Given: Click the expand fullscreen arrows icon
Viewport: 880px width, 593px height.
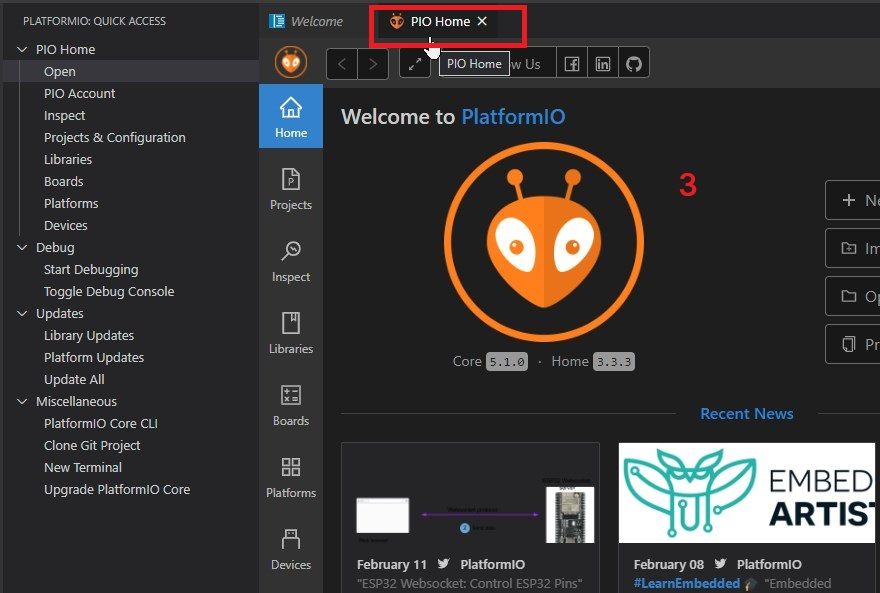Looking at the screenshot, I should click(415, 64).
